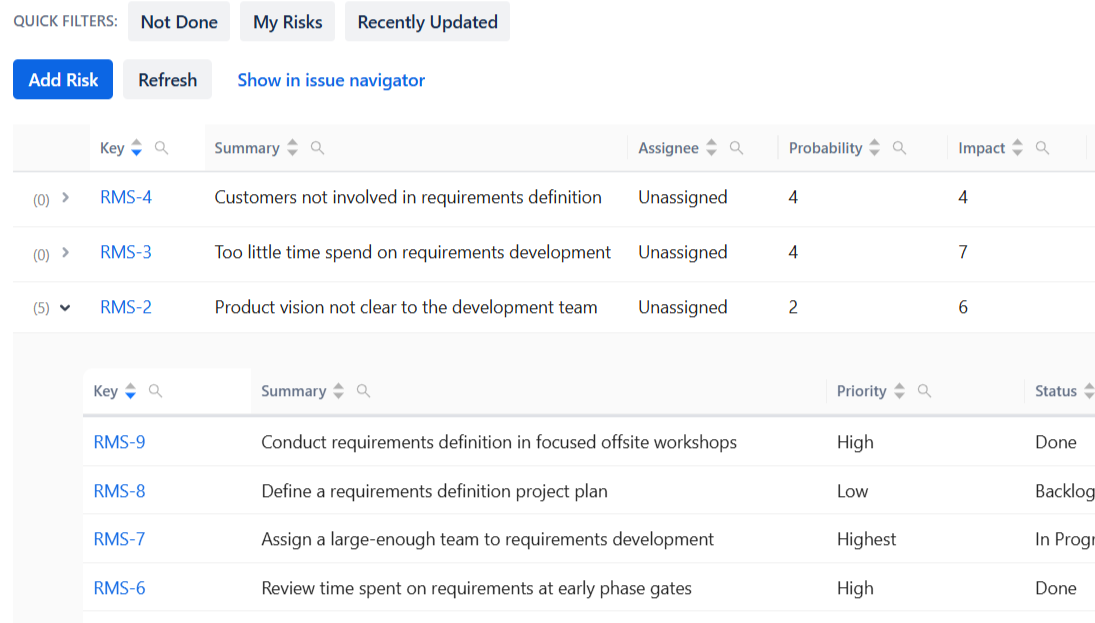Open search for the Impact column

[1043, 148]
